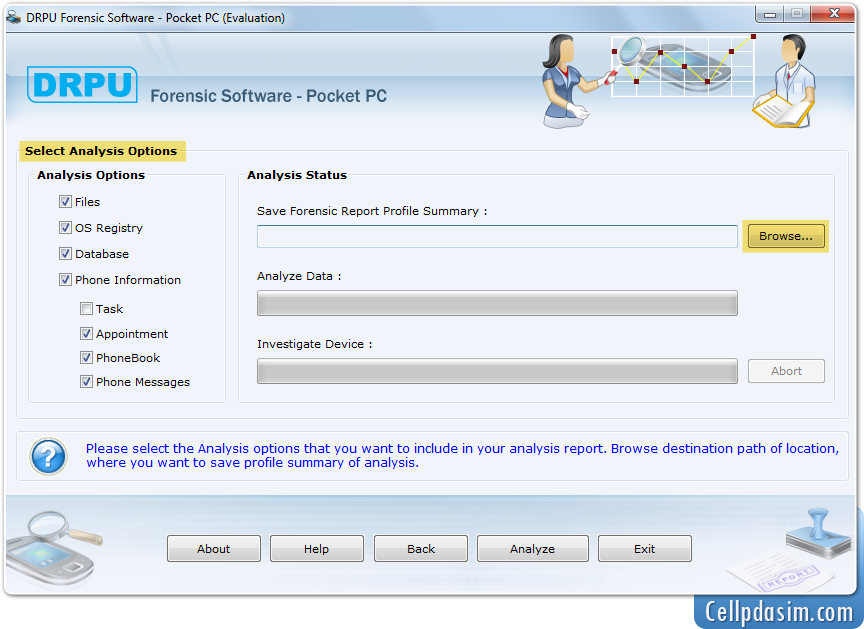
Task: Click 'Save Forensic Report Profile Summary' label
Action: (x=372, y=211)
